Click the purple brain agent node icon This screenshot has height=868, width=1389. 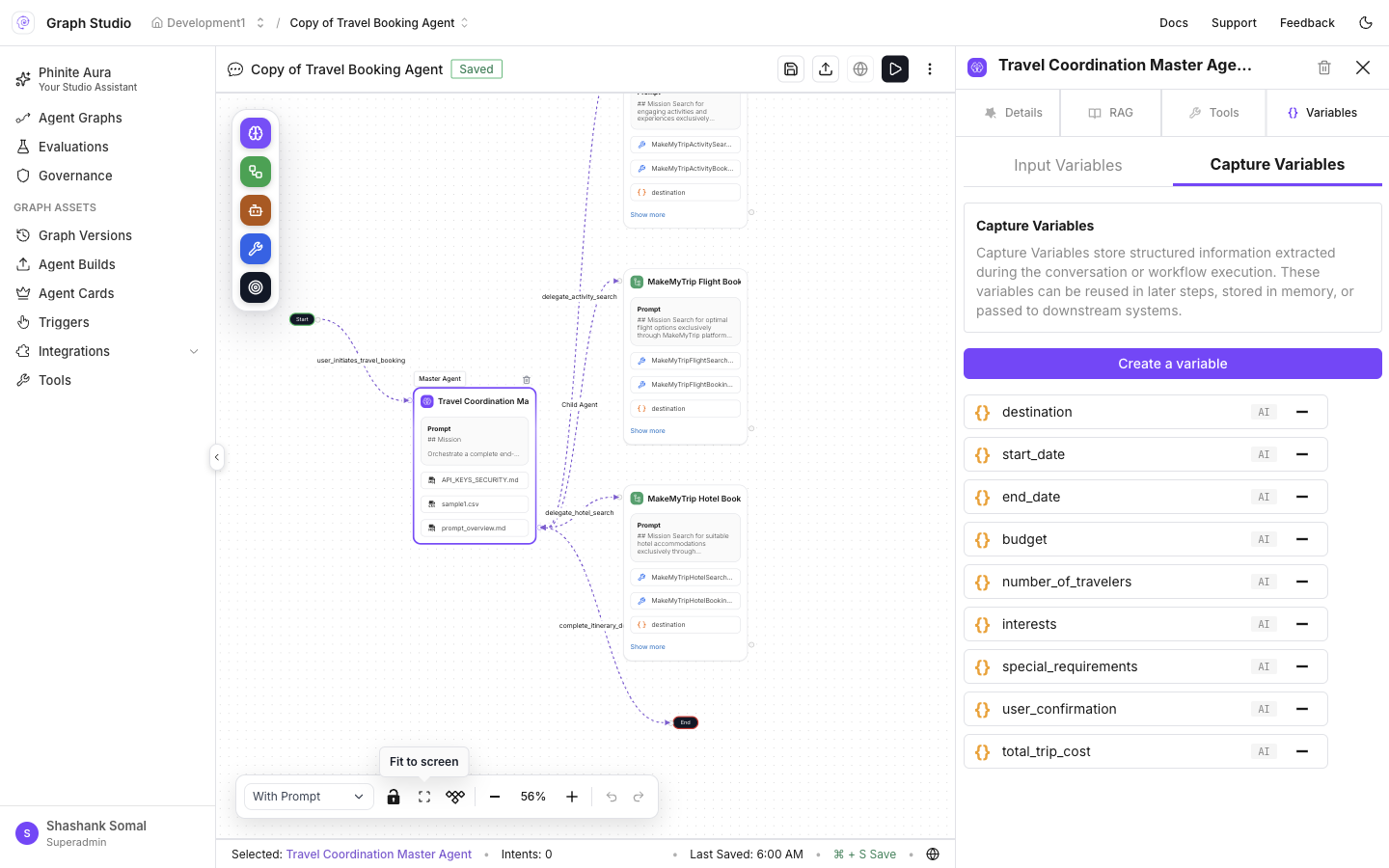[256, 133]
